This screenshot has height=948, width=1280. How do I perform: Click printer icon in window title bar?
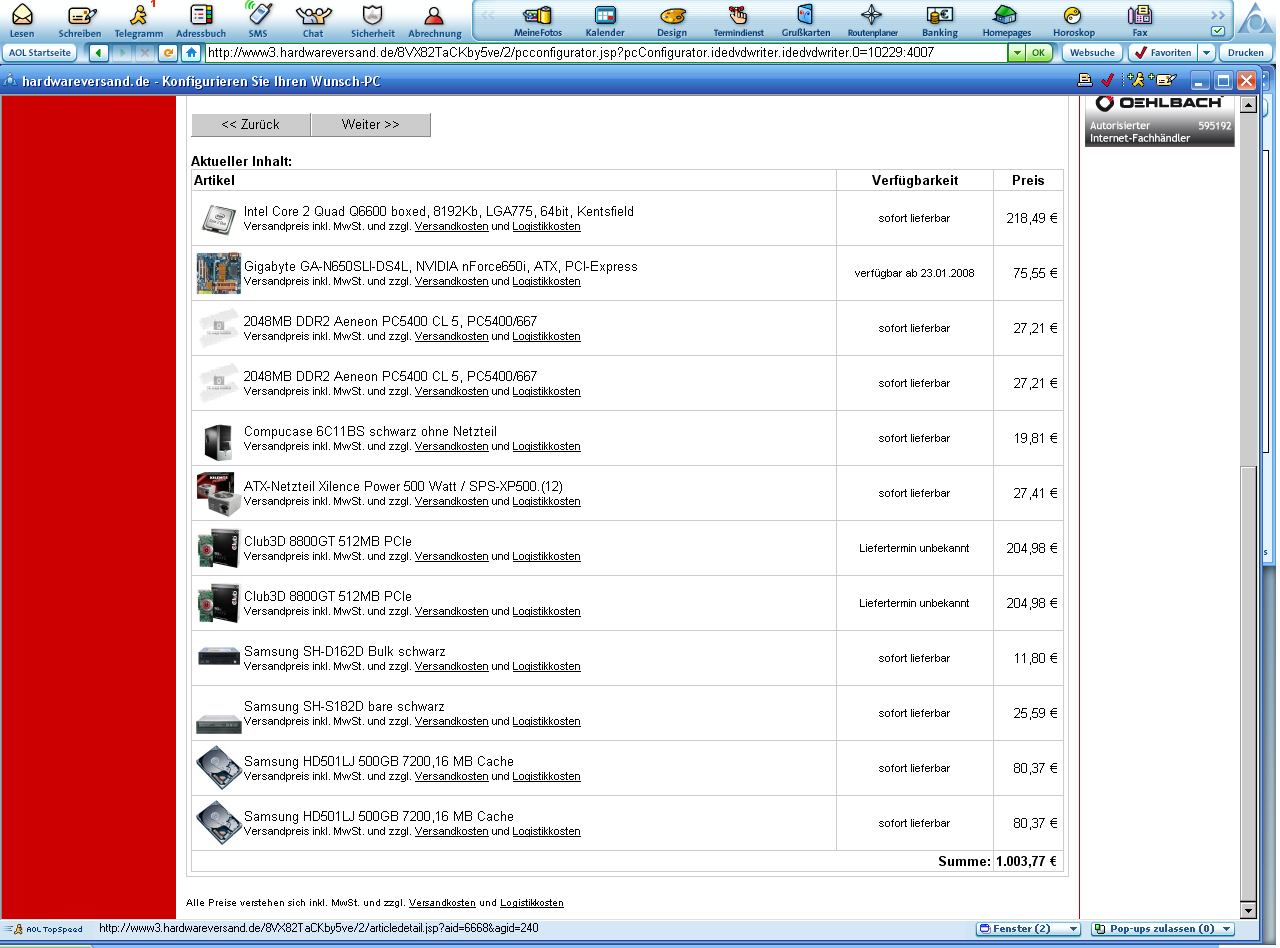1084,80
